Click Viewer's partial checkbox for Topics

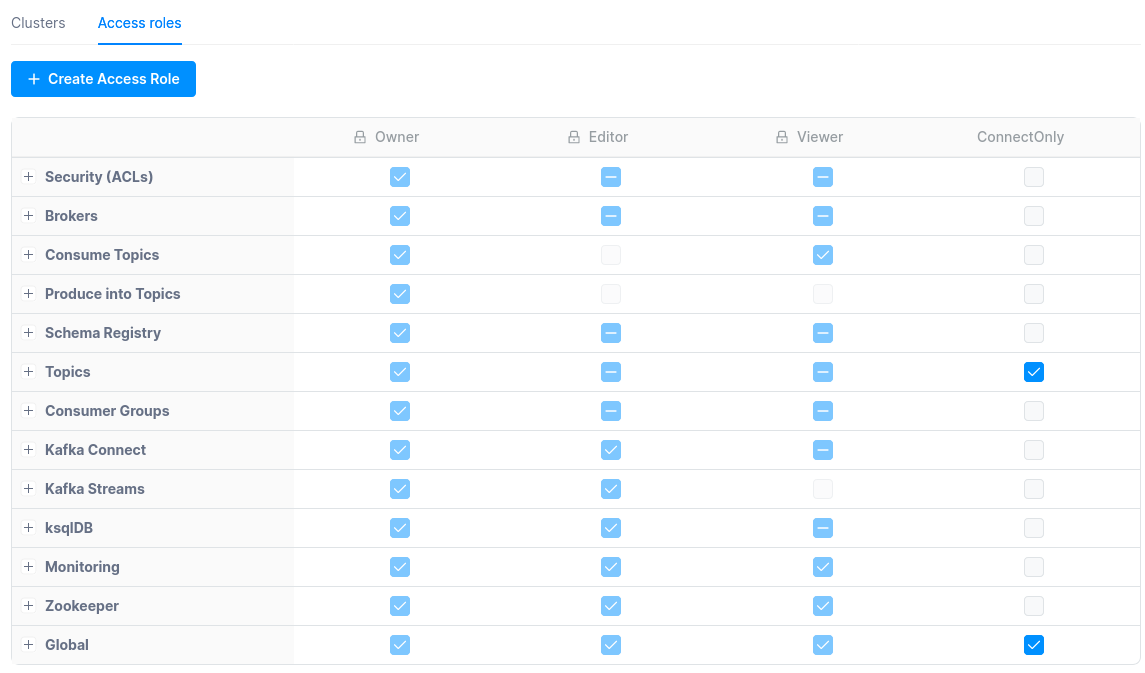(x=823, y=372)
